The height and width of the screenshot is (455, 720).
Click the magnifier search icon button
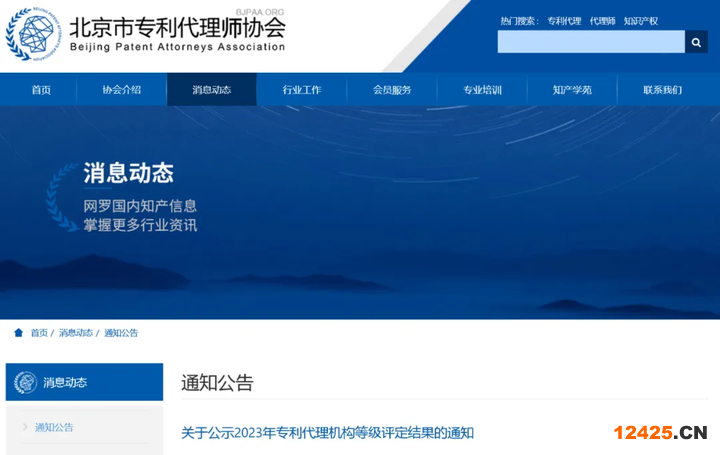pos(696,42)
